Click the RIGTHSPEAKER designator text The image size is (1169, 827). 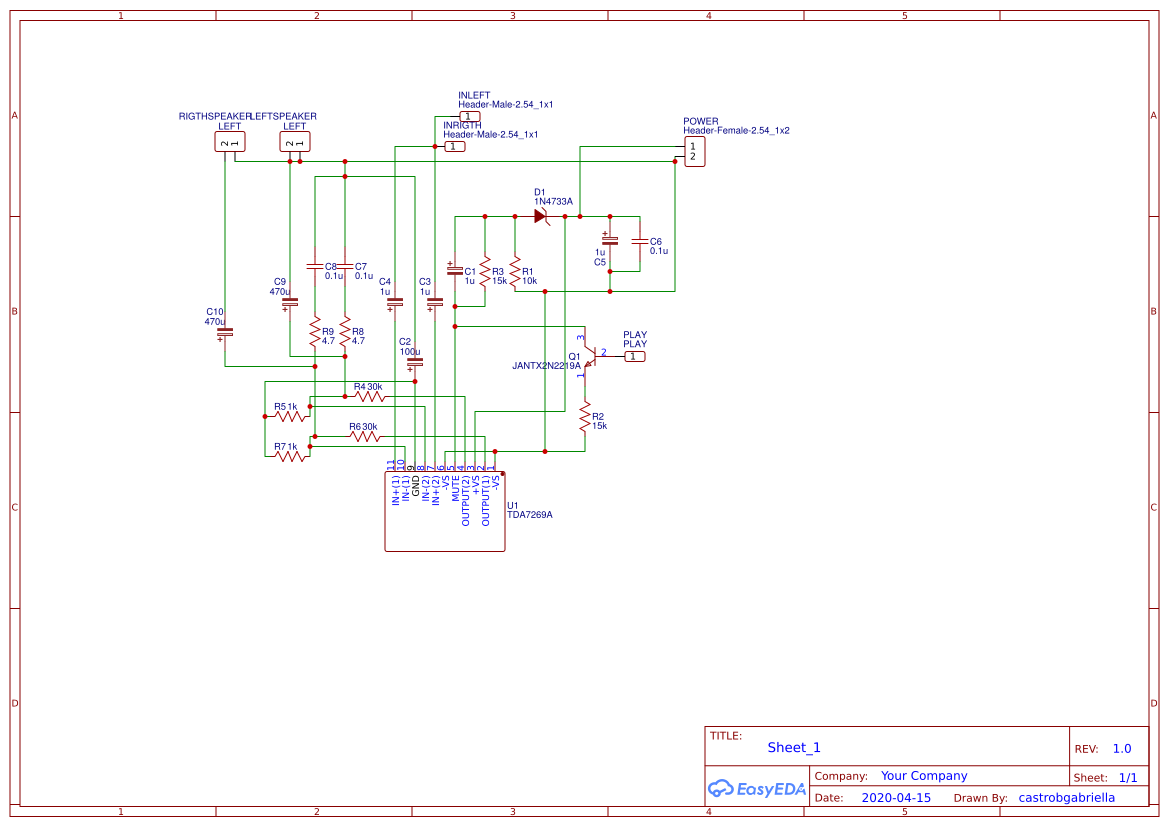(215, 116)
